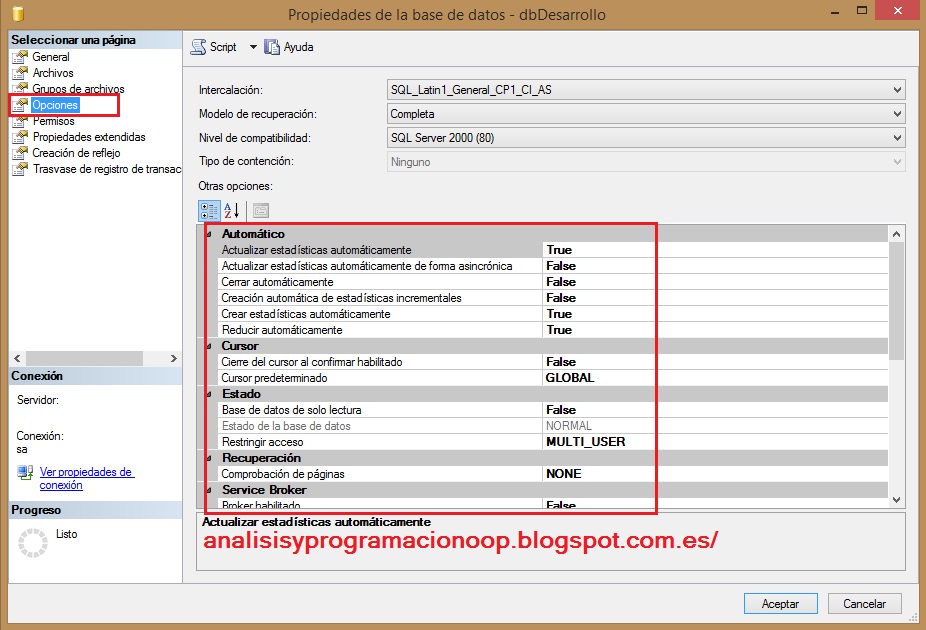Switch to categorized view icon
Viewport: 926px width, 630px height.
(209, 210)
